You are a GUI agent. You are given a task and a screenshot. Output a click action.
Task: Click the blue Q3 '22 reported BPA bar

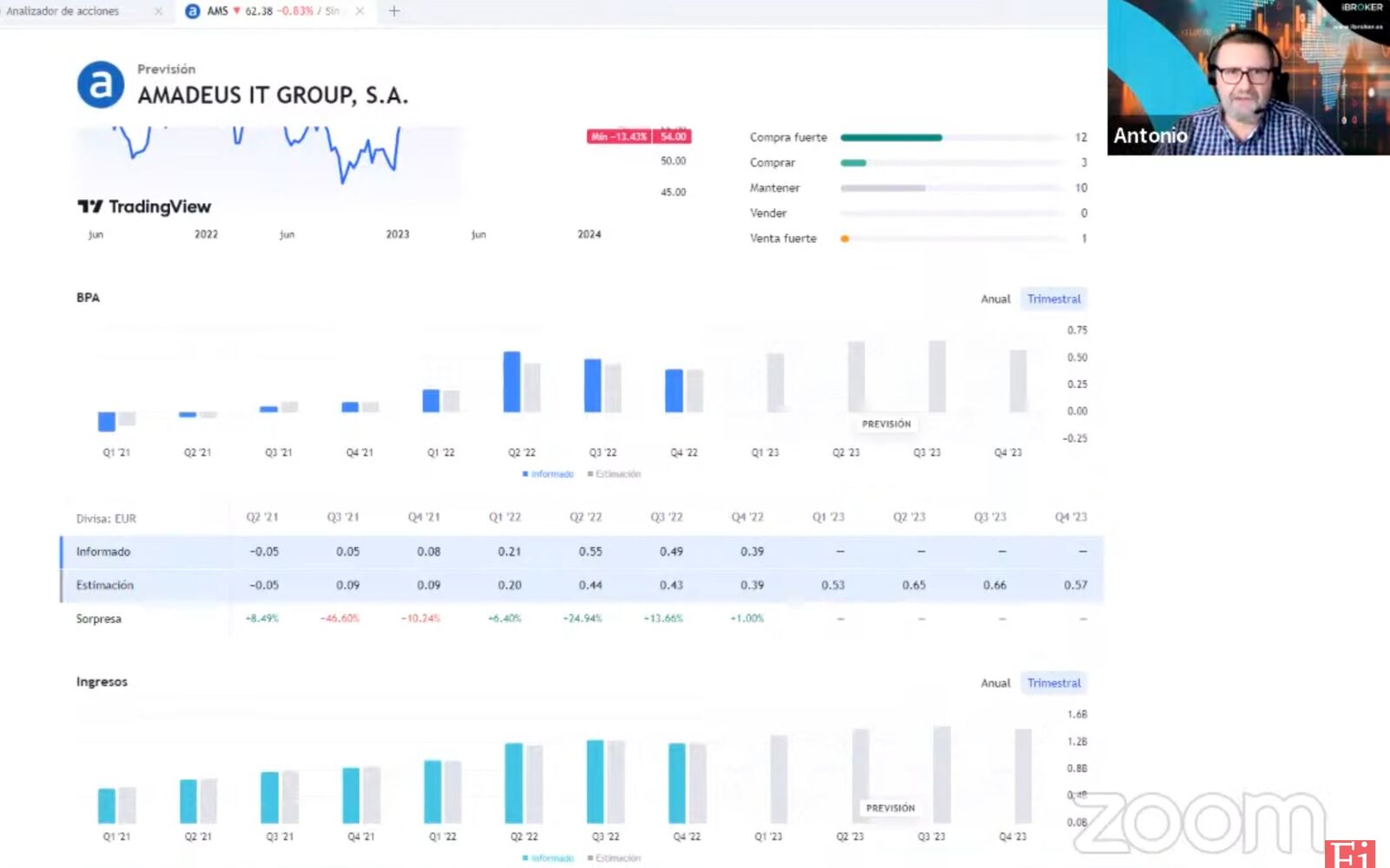[593, 385]
